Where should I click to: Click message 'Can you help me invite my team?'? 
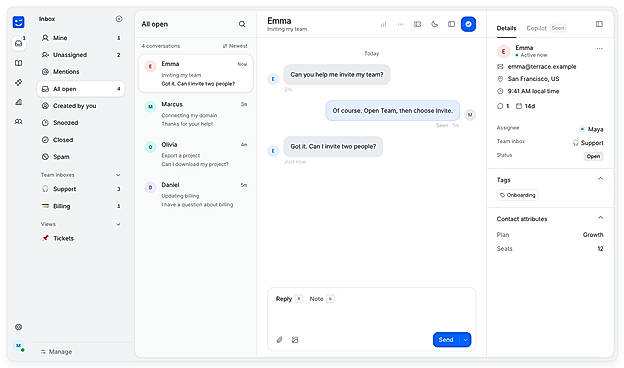337,74
